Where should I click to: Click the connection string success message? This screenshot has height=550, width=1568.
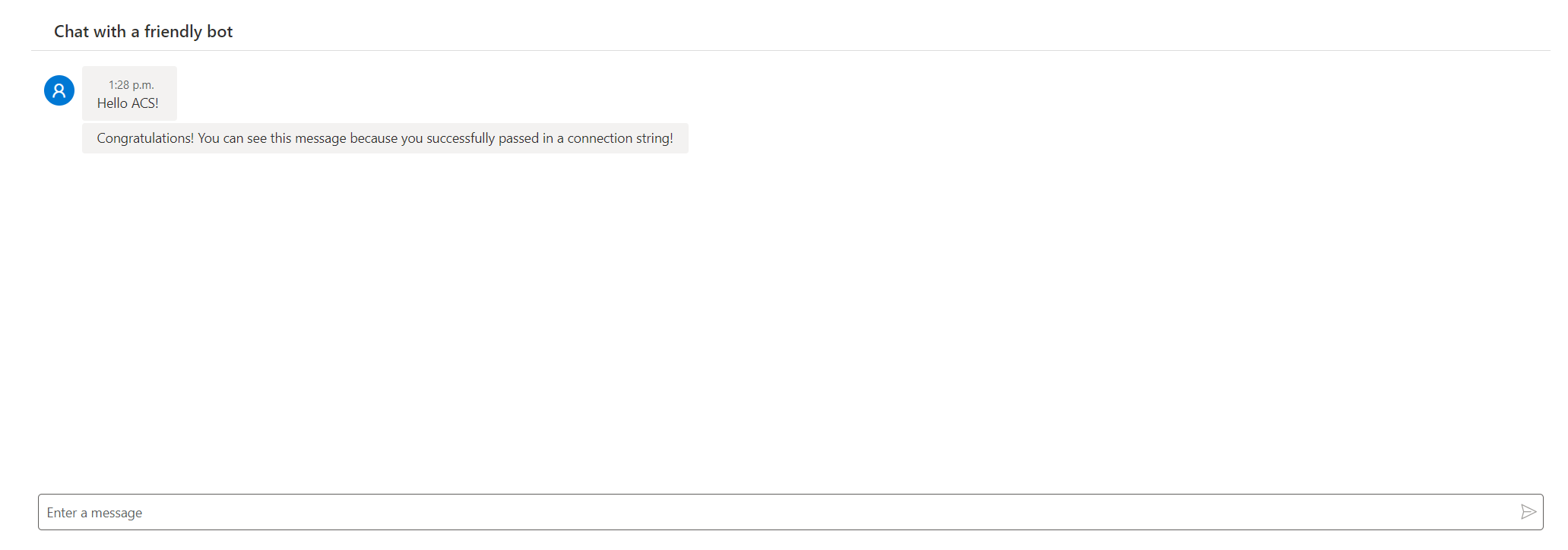click(x=385, y=138)
